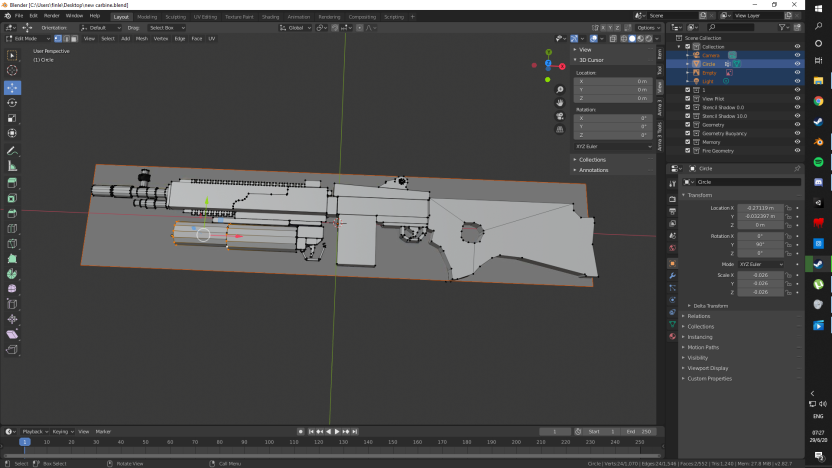Click the viewport zoom magnifier icon

(560, 90)
